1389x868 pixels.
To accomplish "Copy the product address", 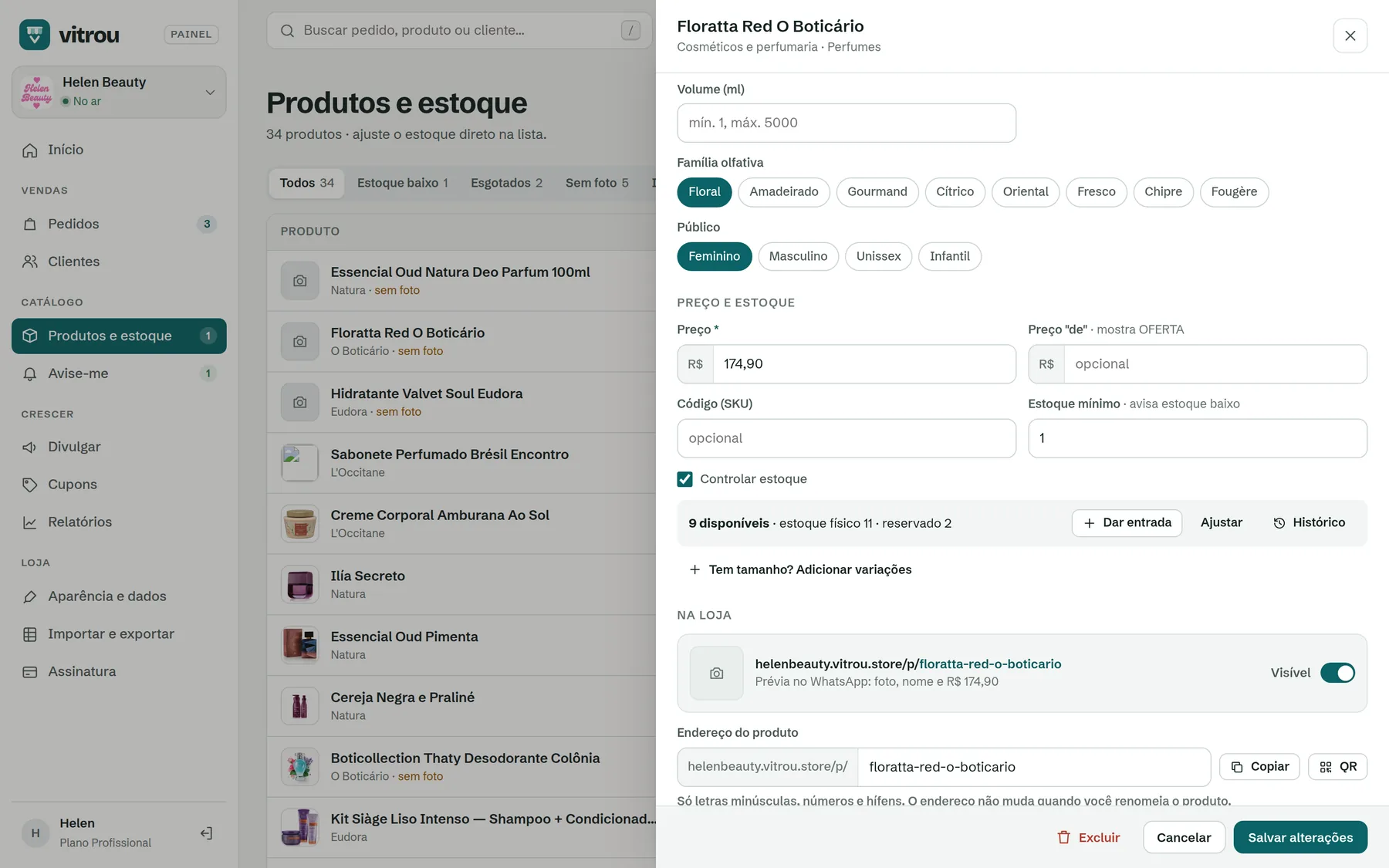I will [x=1259, y=767].
